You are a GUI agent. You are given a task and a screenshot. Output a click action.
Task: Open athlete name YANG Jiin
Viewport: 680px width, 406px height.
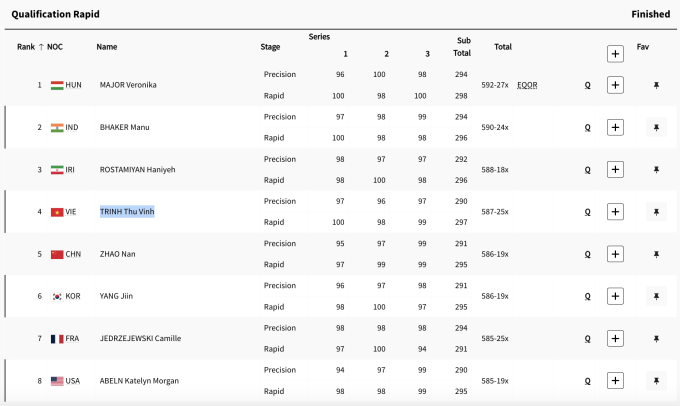pos(116,296)
